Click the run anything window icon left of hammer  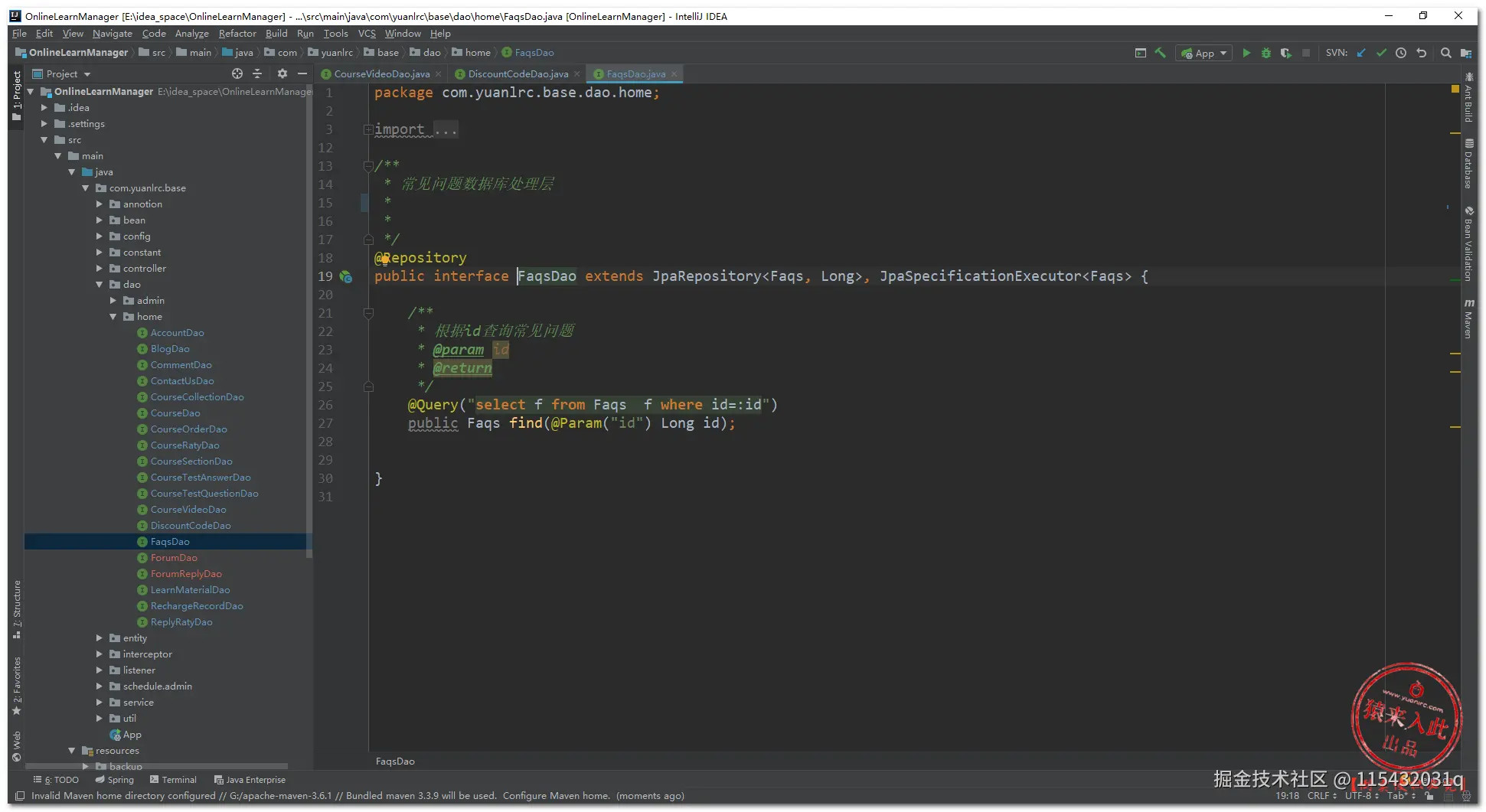(x=1141, y=53)
